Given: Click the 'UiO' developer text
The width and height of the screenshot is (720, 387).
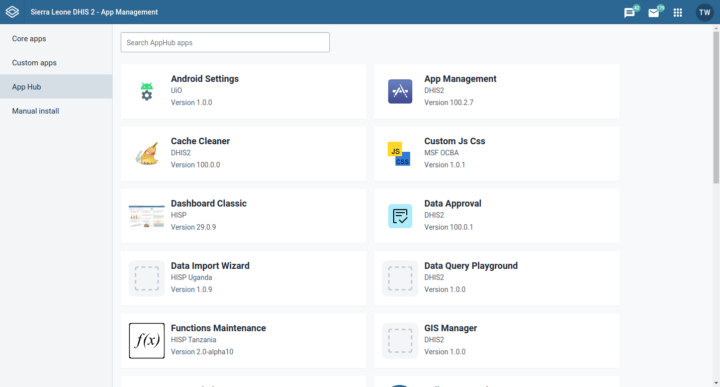Looking at the screenshot, I should [x=176, y=90].
